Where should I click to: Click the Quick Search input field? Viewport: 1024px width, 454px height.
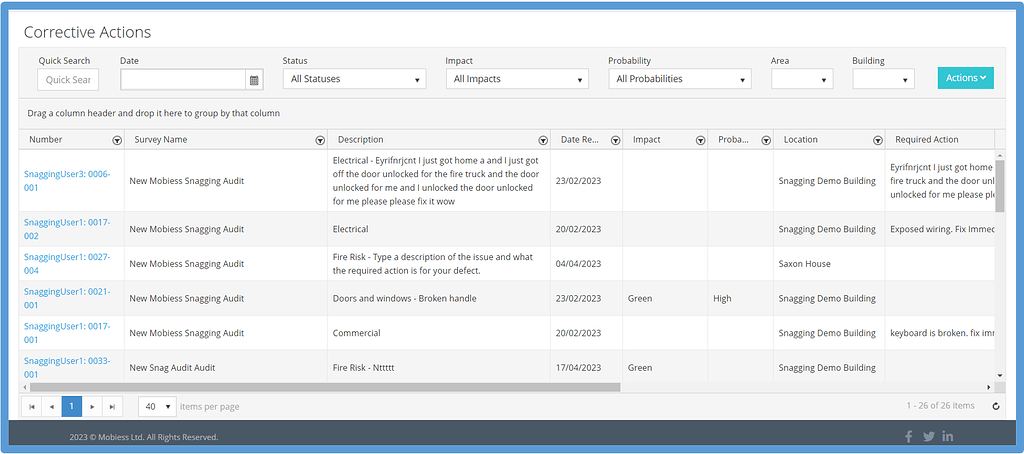(x=68, y=80)
